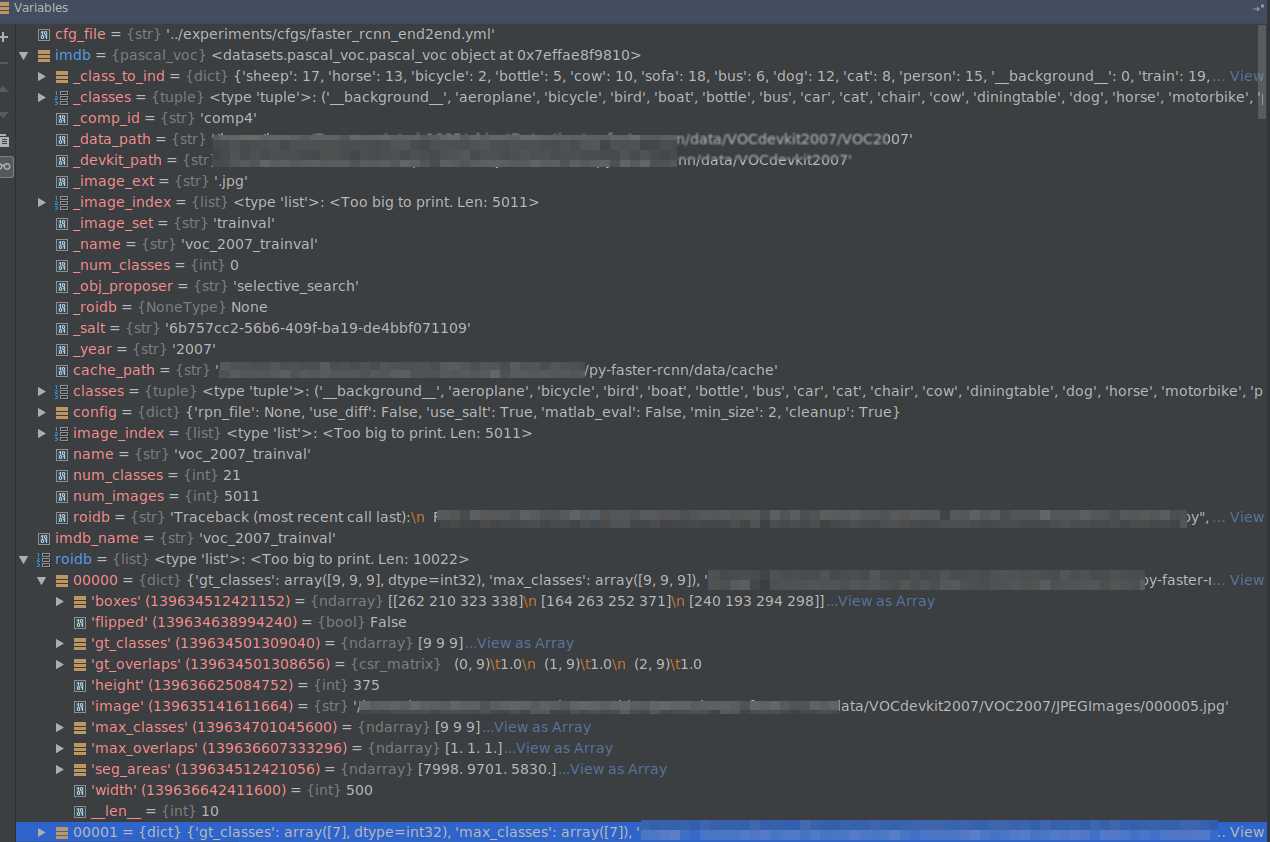The image size is (1270, 842).
Task: Expand the 00001 dict entry
Action: coord(41,832)
